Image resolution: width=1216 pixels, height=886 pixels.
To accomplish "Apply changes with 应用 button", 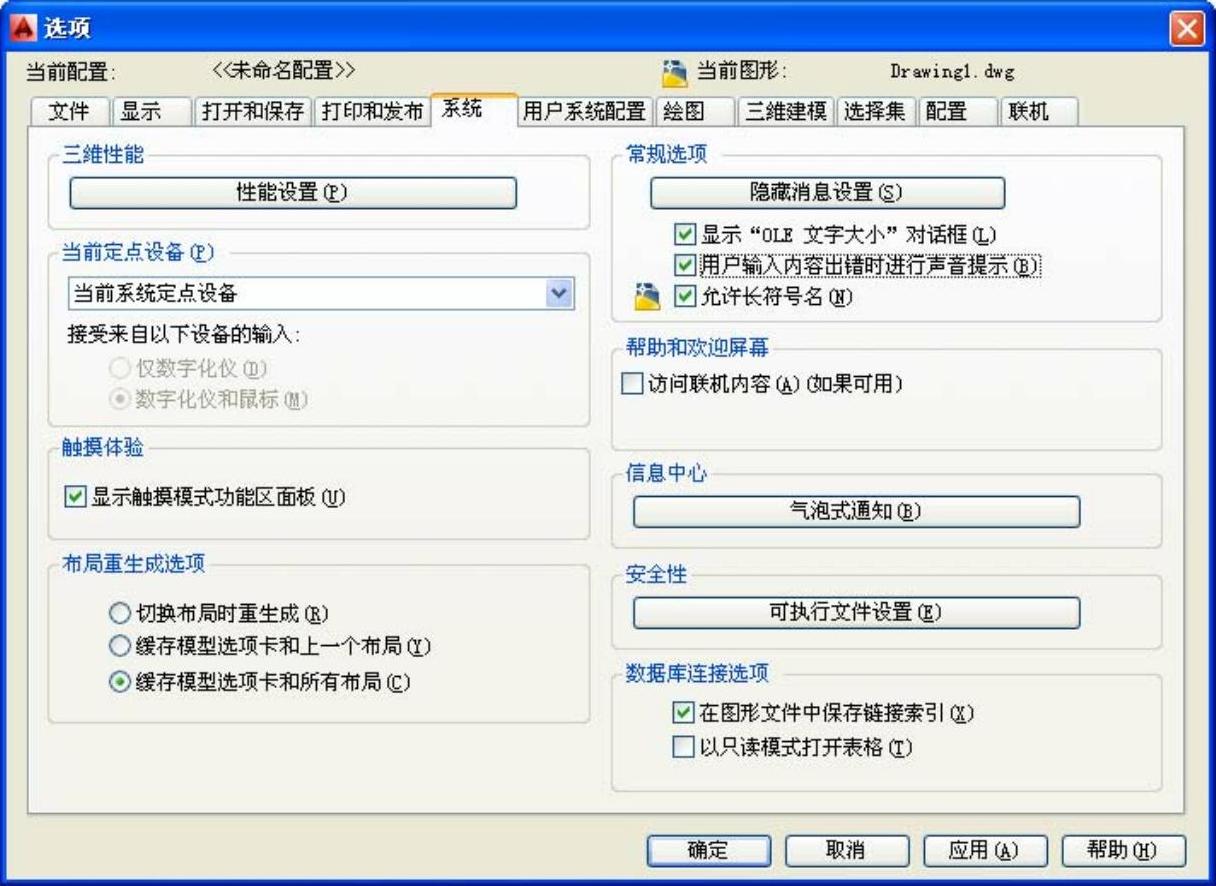I will tap(983, 850).
